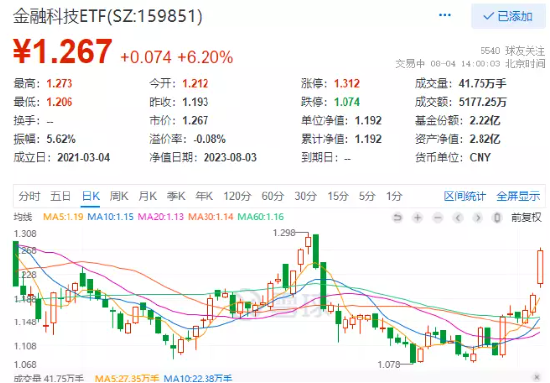Click the 均线 label

point(23,217)
